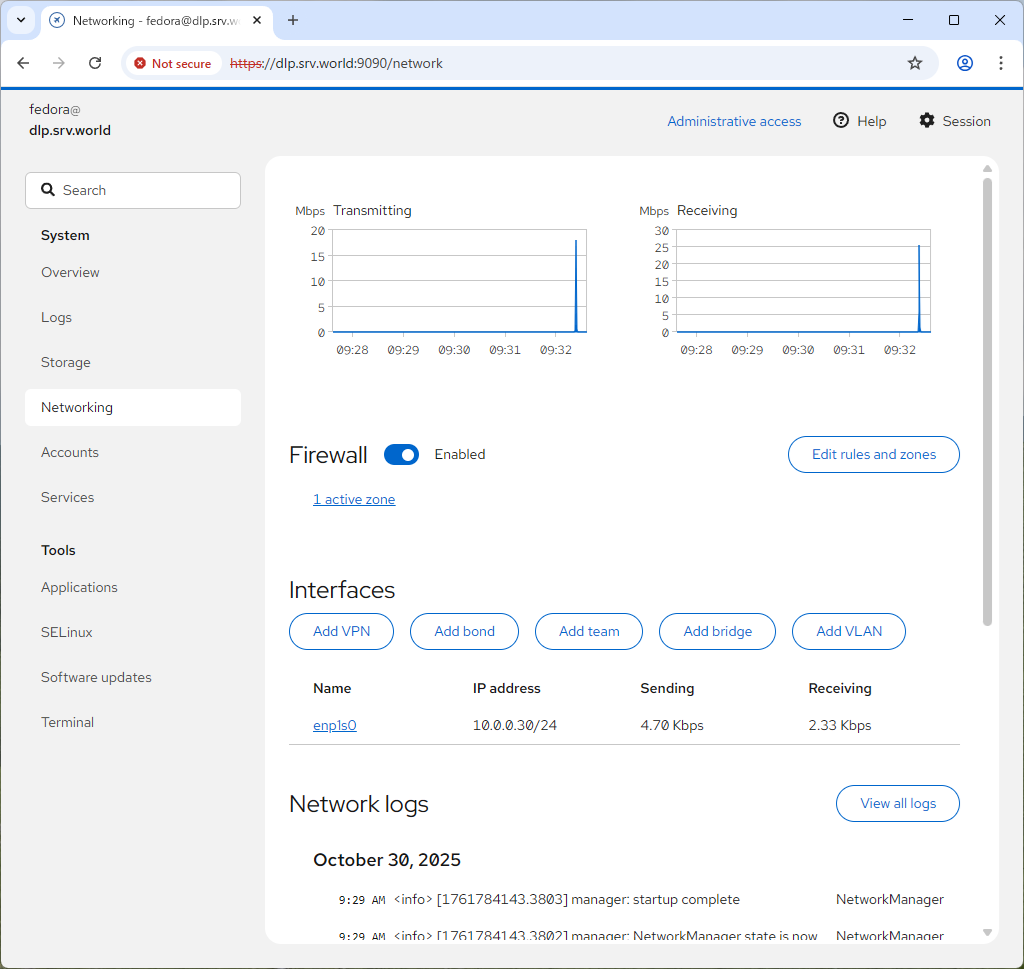Open the enp1s0 interface link

(x=334, y=725)
